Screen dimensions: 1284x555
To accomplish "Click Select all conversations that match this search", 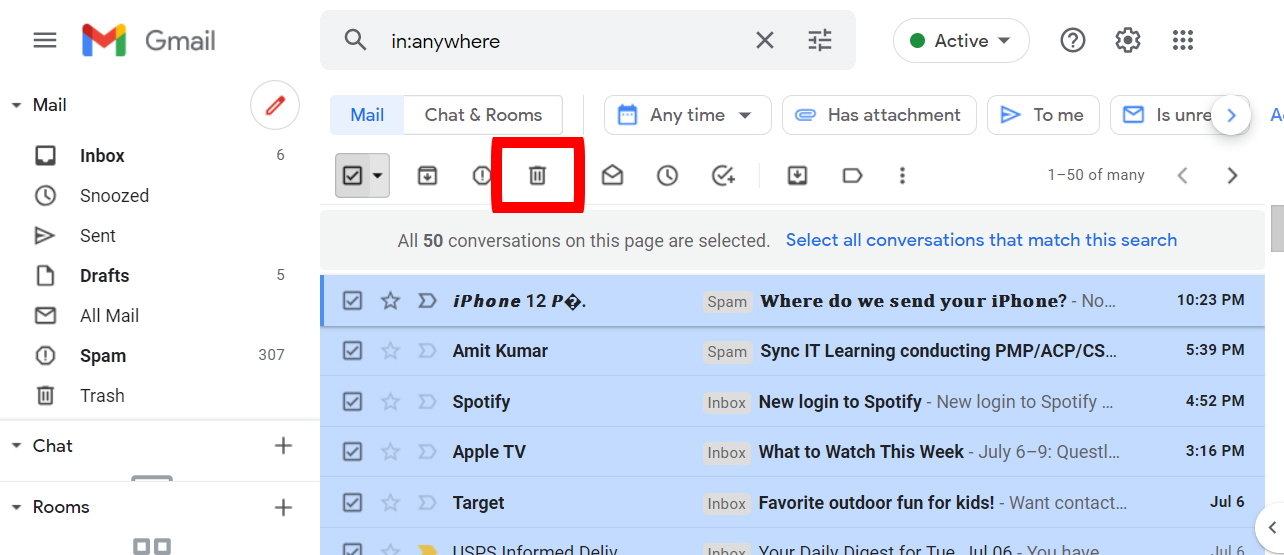I will click(x=981, y=240).
